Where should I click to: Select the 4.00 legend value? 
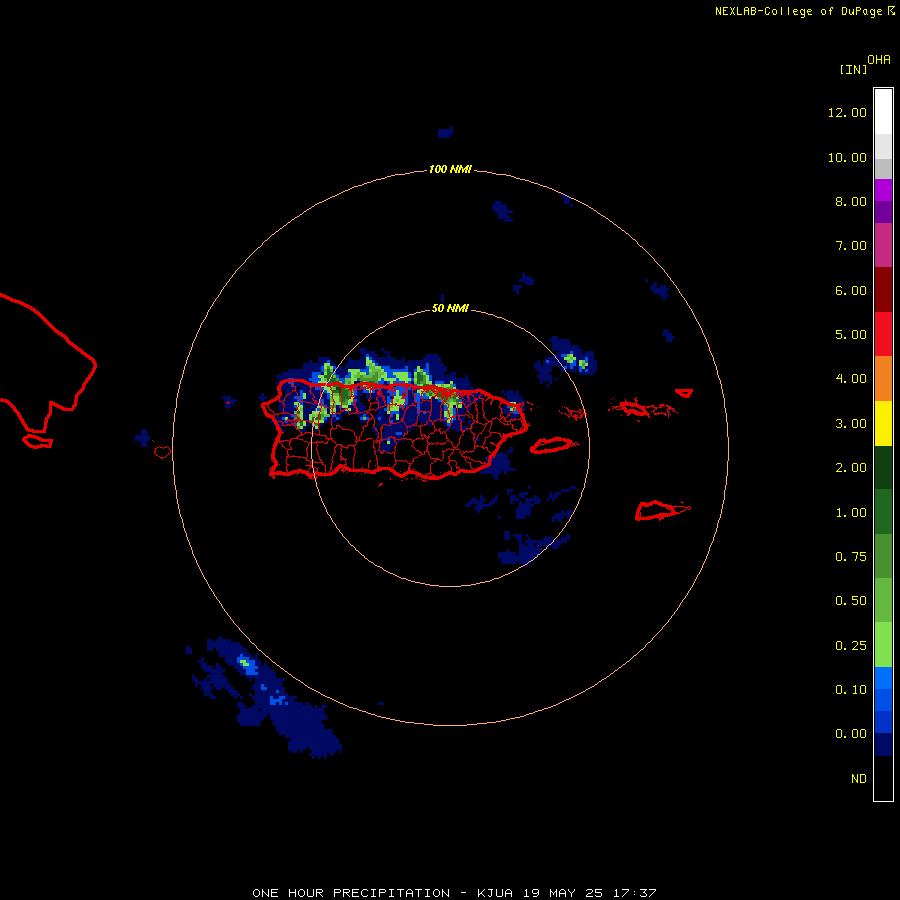pos(851,379)
